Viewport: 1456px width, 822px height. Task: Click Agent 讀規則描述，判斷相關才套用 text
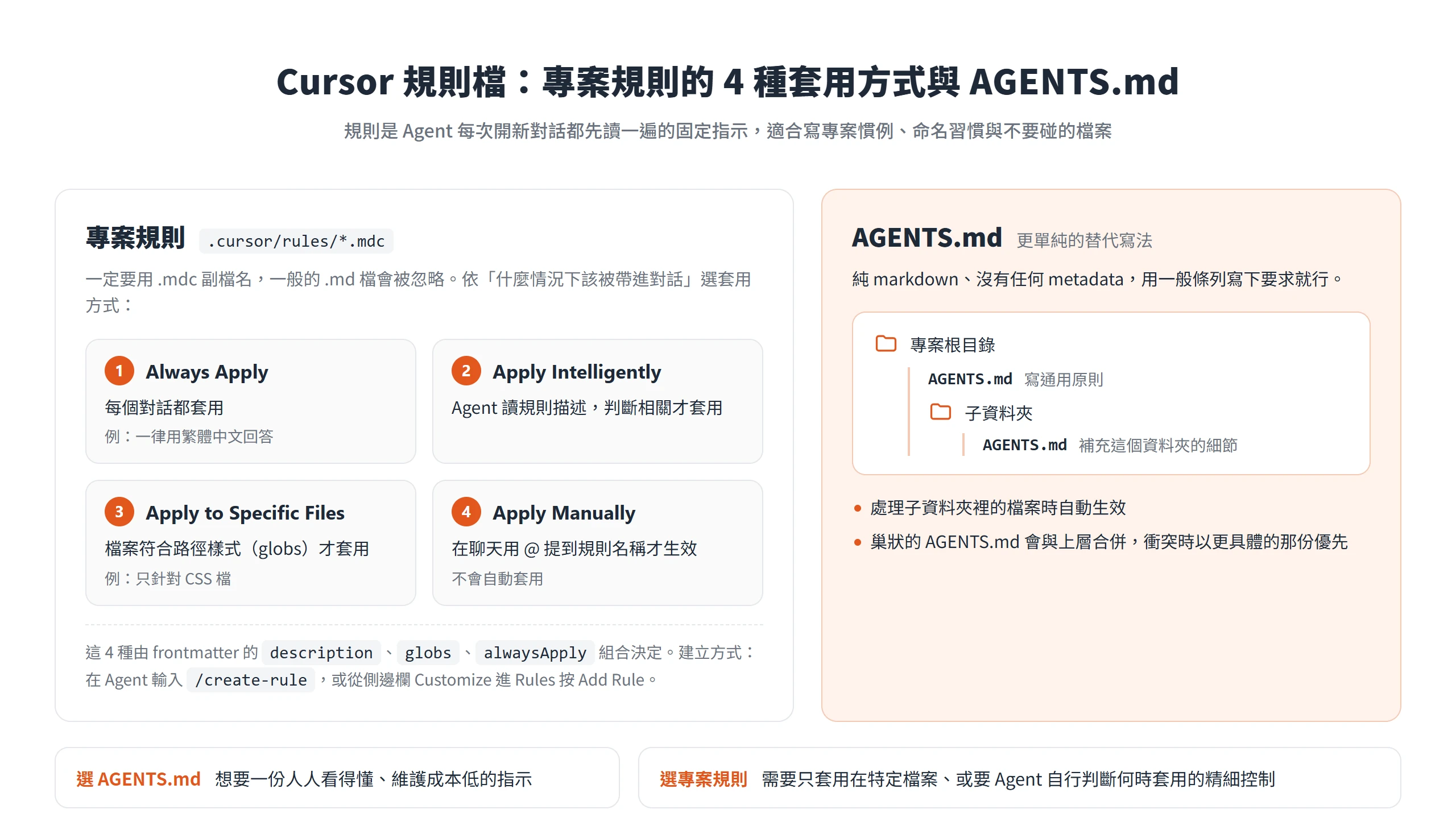[587, 408]
